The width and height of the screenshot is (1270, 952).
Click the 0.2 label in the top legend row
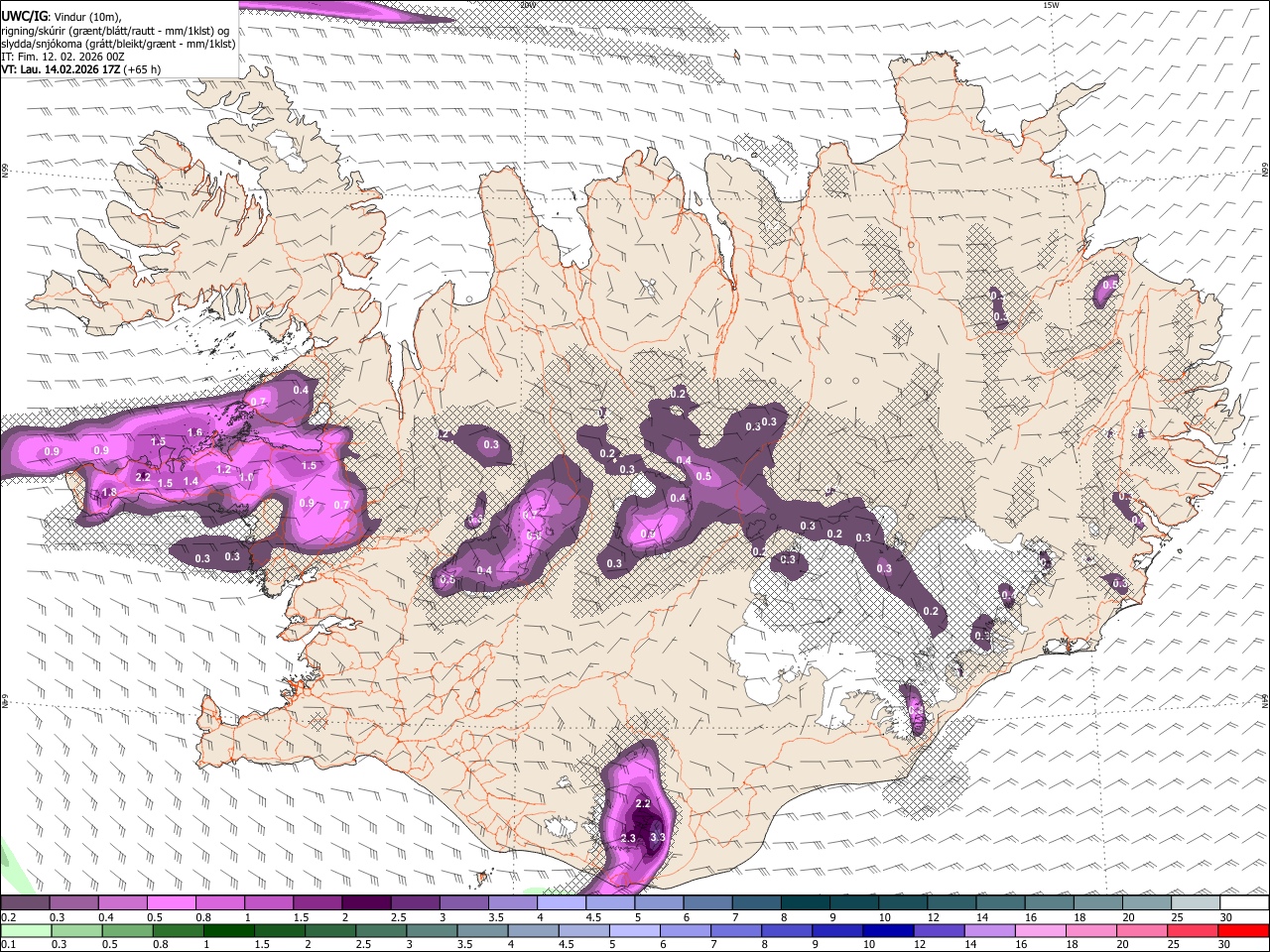(x=8, y=917)
